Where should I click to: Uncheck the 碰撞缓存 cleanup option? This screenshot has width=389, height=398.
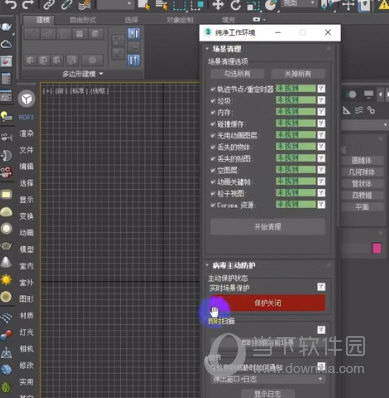(x=213, y=124)
